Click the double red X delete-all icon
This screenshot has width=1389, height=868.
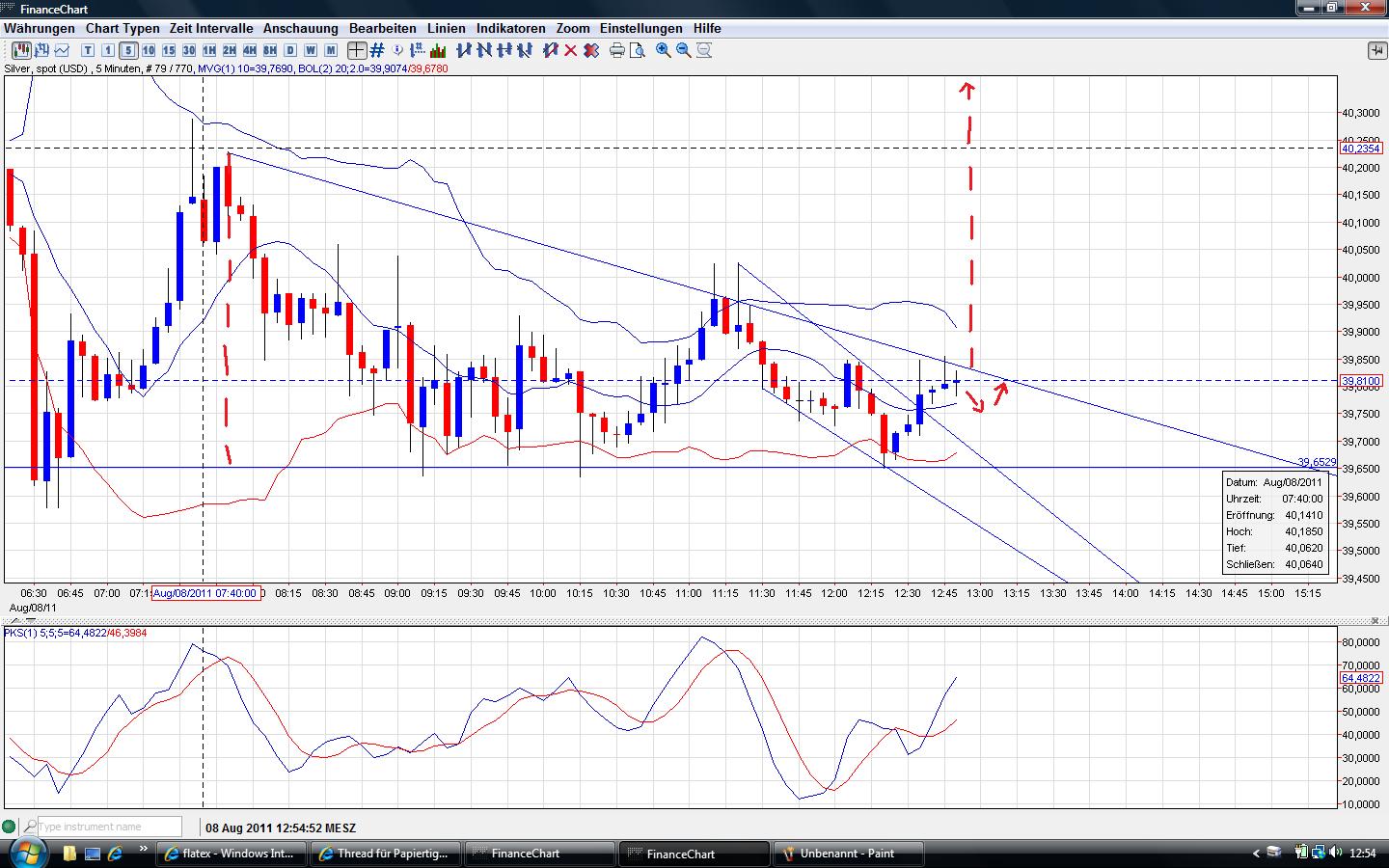[590, 50]
